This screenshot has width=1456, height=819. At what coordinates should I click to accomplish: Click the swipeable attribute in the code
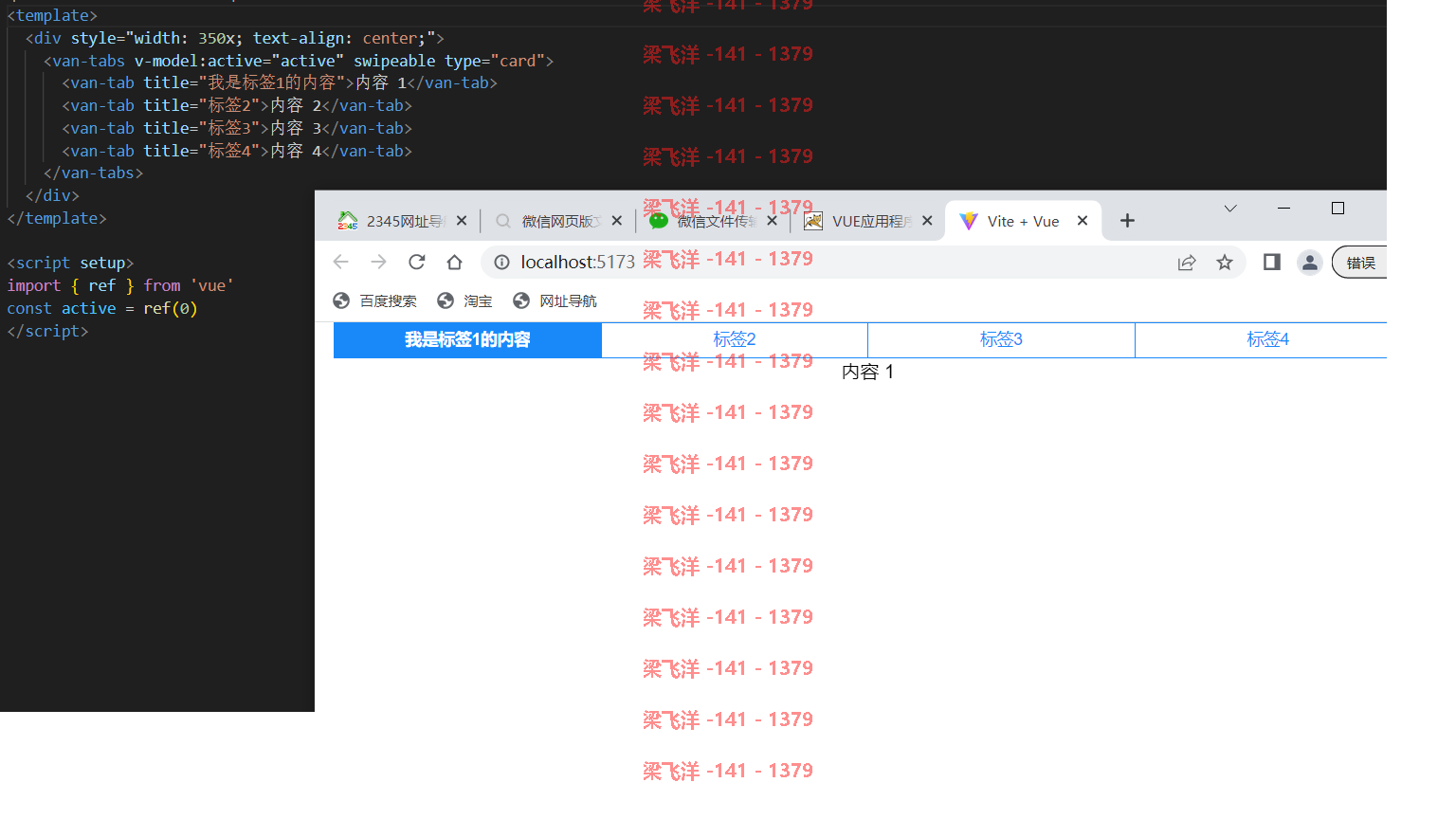[x=394, y=61]
